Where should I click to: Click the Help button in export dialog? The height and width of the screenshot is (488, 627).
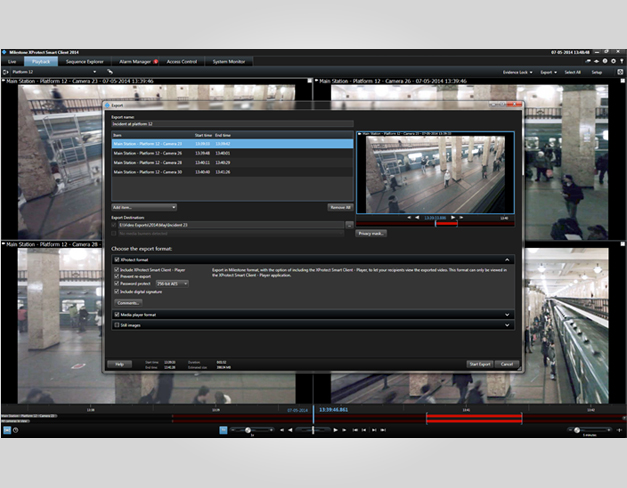coord(119,364)
